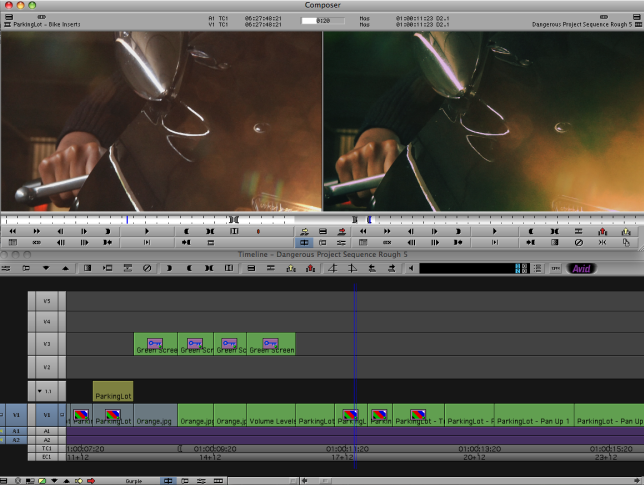Select Effect mode under Composer monitors
This screenshot has height=485, width=644.
click(341, 243)
